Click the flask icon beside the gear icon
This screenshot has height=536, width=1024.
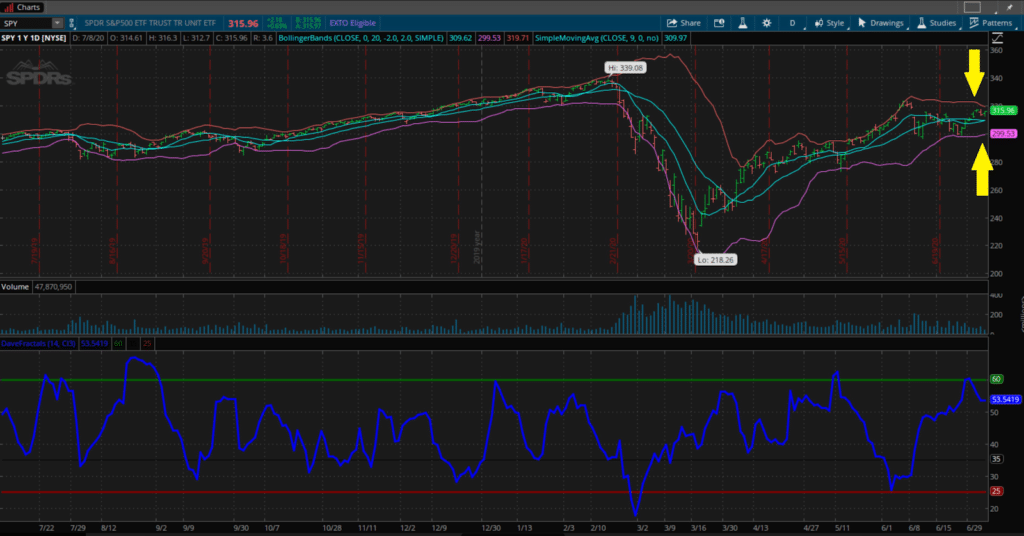click(743, 23)
